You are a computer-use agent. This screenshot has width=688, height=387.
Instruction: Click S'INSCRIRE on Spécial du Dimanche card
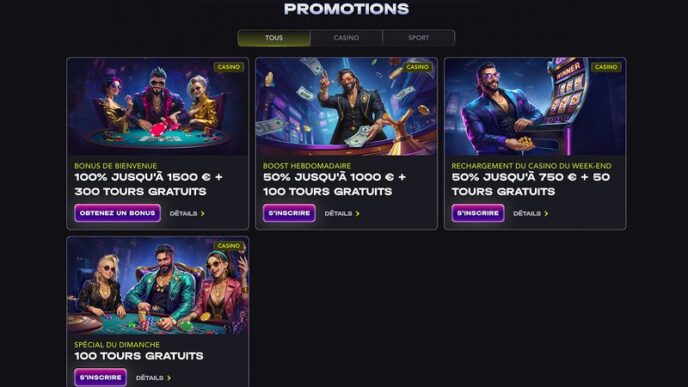point(100,377)
